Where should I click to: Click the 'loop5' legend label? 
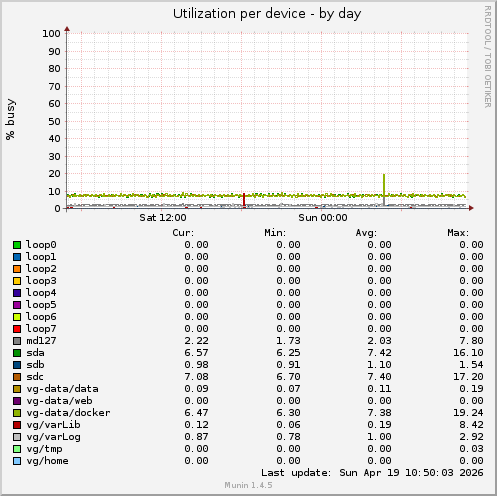coord(41,305)
